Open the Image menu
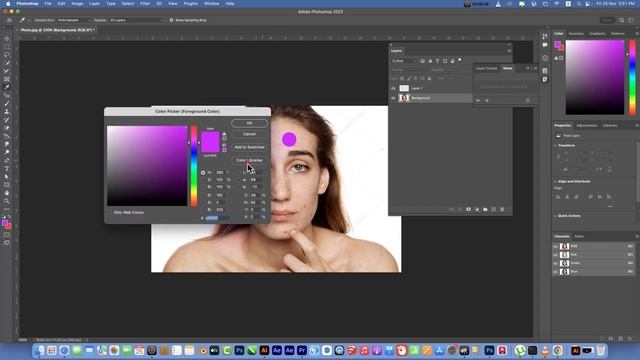640x360 pixels. point(77,4)
